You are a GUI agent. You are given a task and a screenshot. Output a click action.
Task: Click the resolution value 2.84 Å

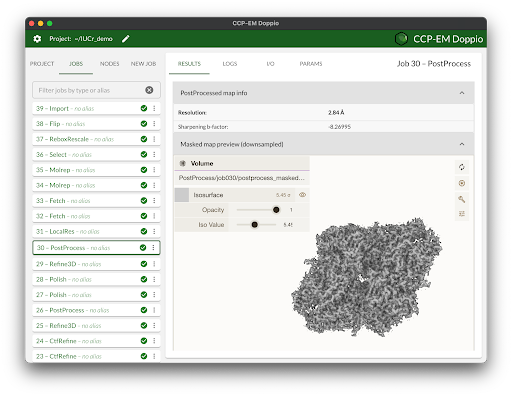click(336, 113)
